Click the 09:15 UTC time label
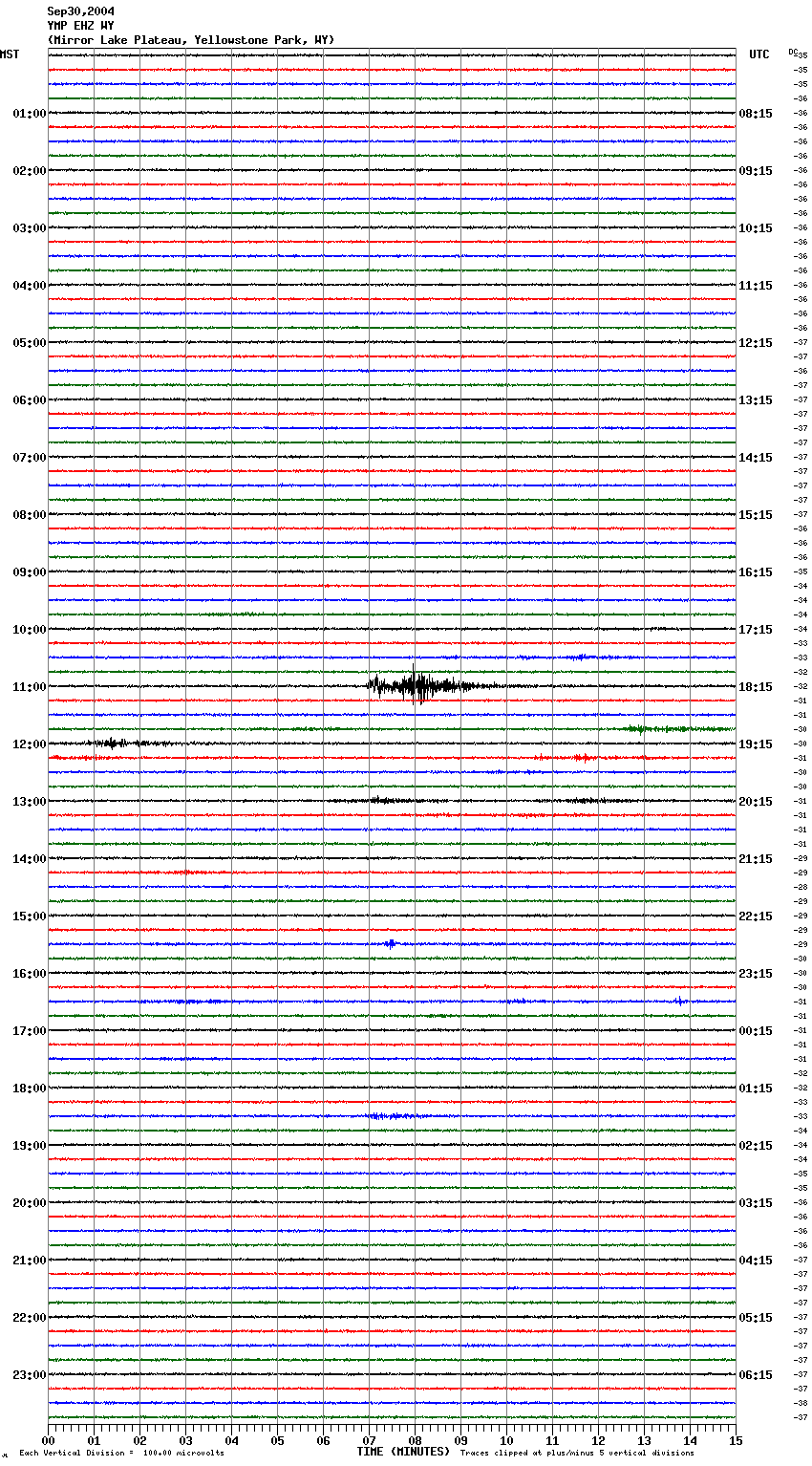This screenshot has width=812, height=1466. pos(756,171)
